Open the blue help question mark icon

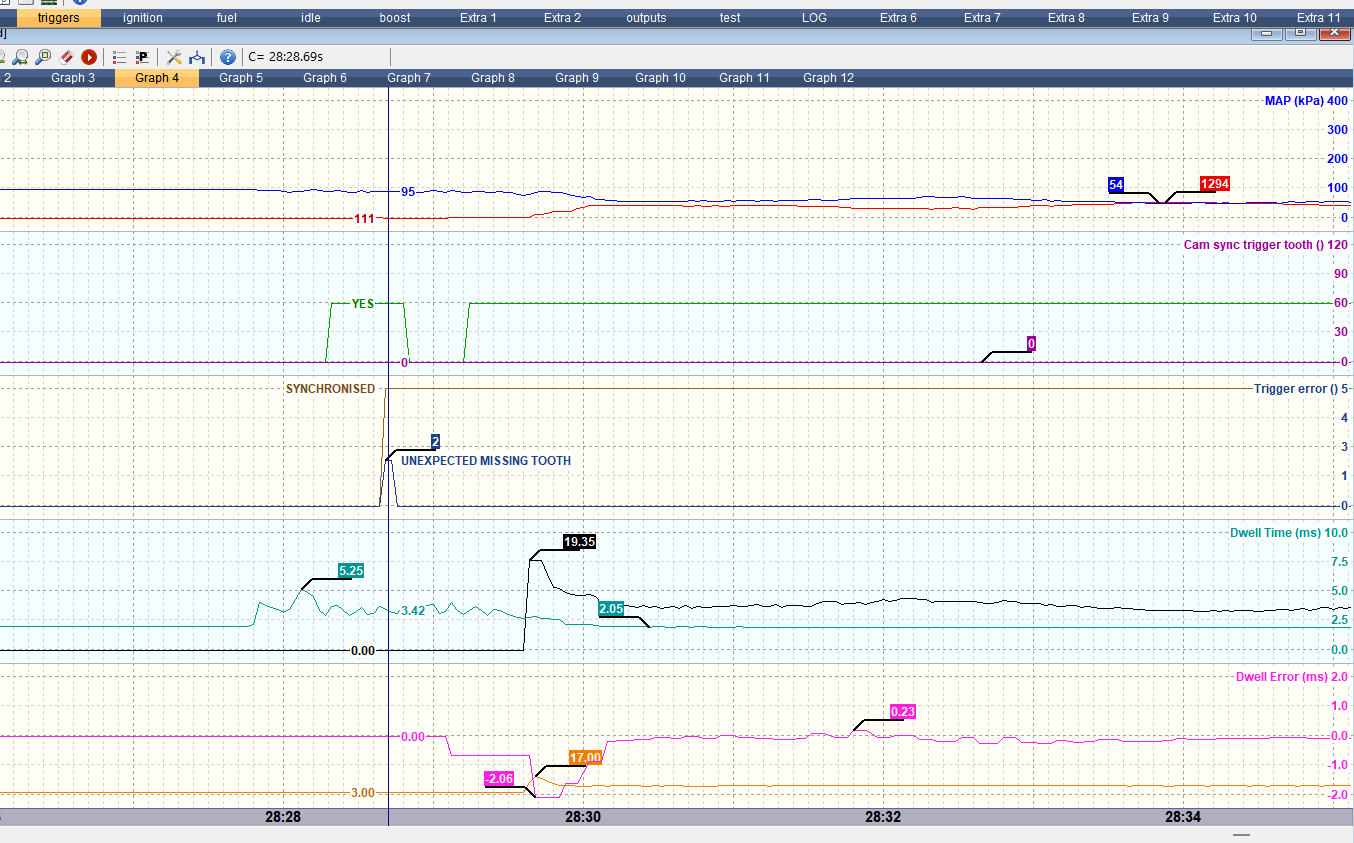pos(228,57)
